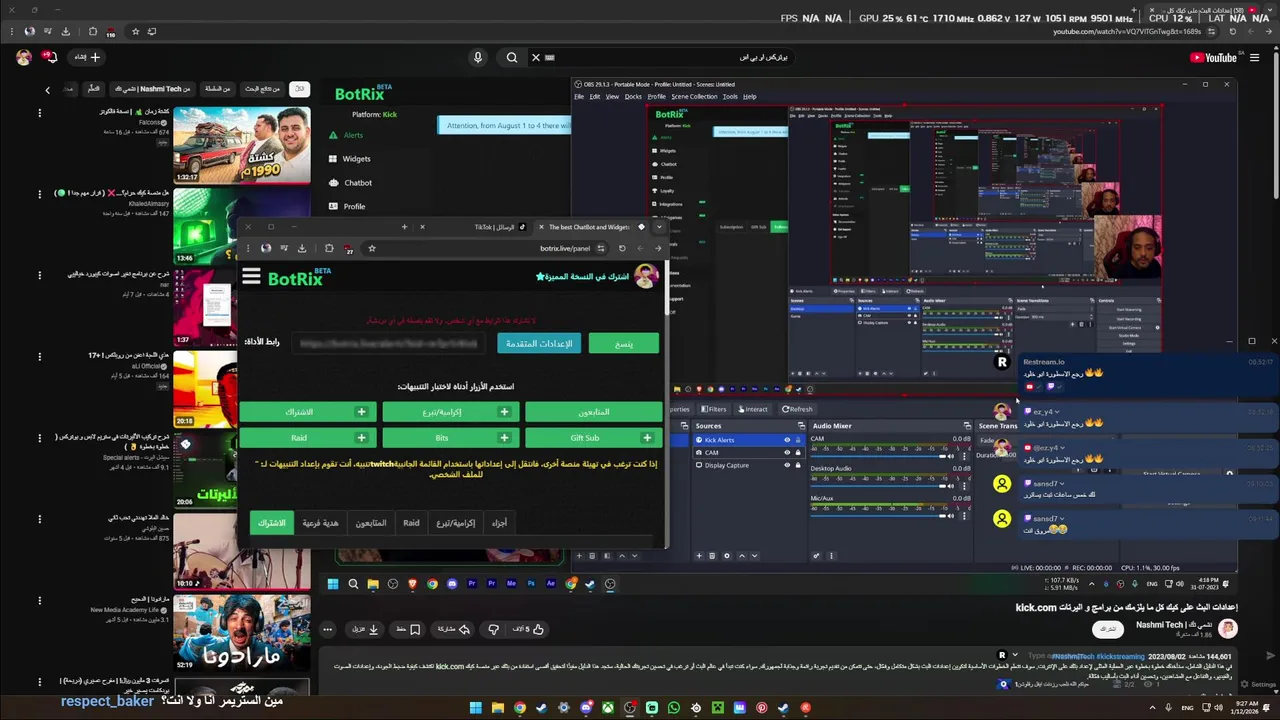Open the three-dot menu of the first sidebar video
1280x720 pixels.
pyautogui.click(x=40, y=113)
